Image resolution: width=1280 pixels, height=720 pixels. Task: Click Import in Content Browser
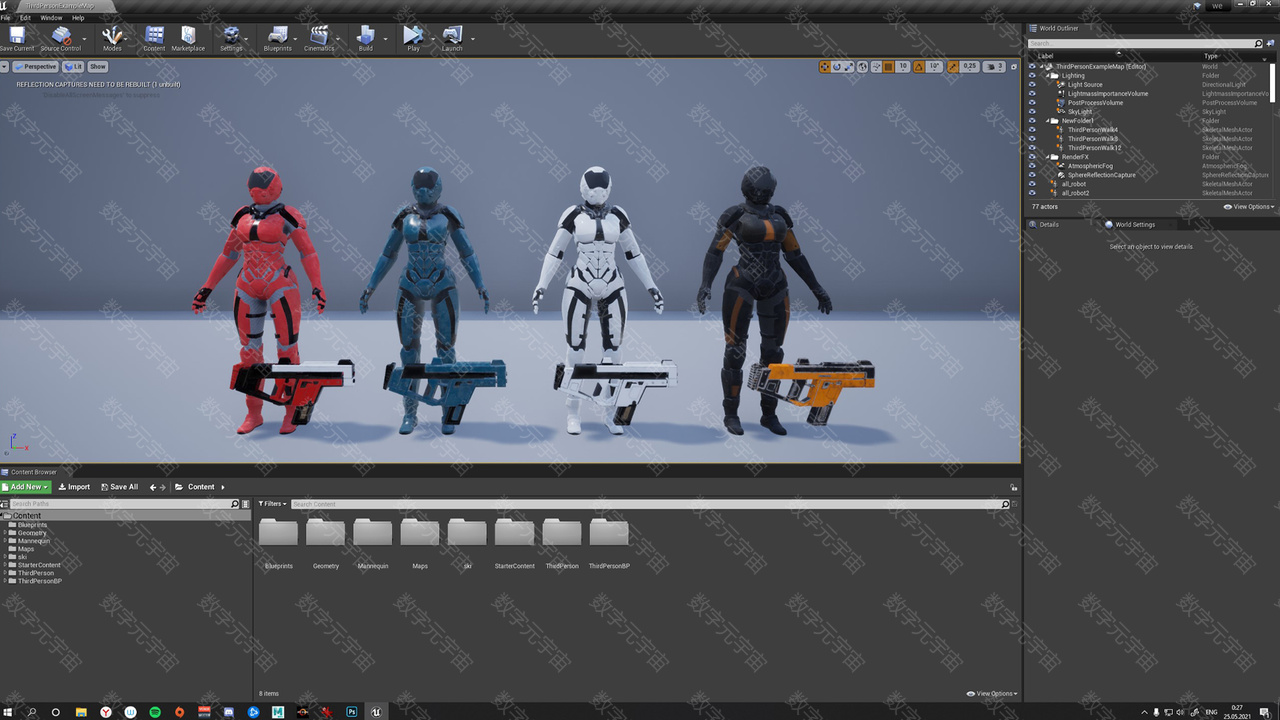click(74, 487)
